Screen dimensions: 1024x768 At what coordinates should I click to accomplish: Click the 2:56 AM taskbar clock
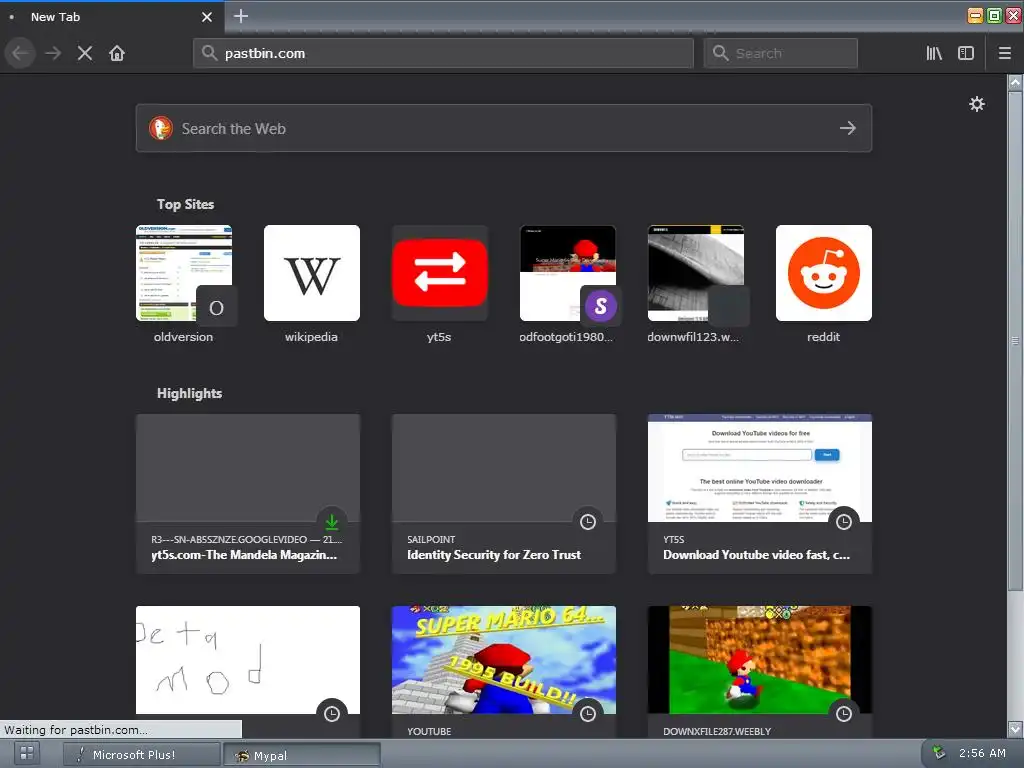click(x=982, y=753)
